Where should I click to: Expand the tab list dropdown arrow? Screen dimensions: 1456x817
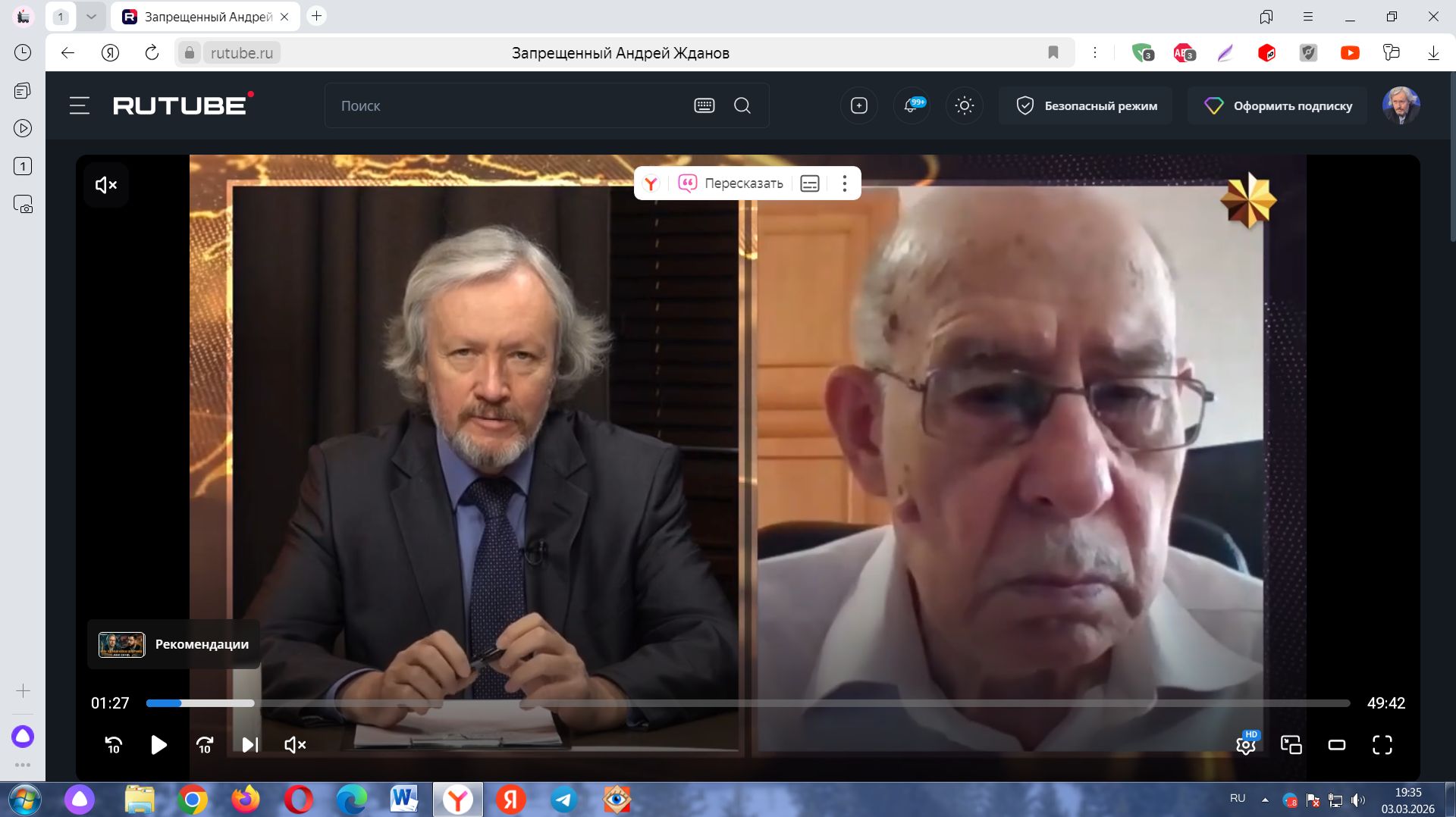point(91,17)
